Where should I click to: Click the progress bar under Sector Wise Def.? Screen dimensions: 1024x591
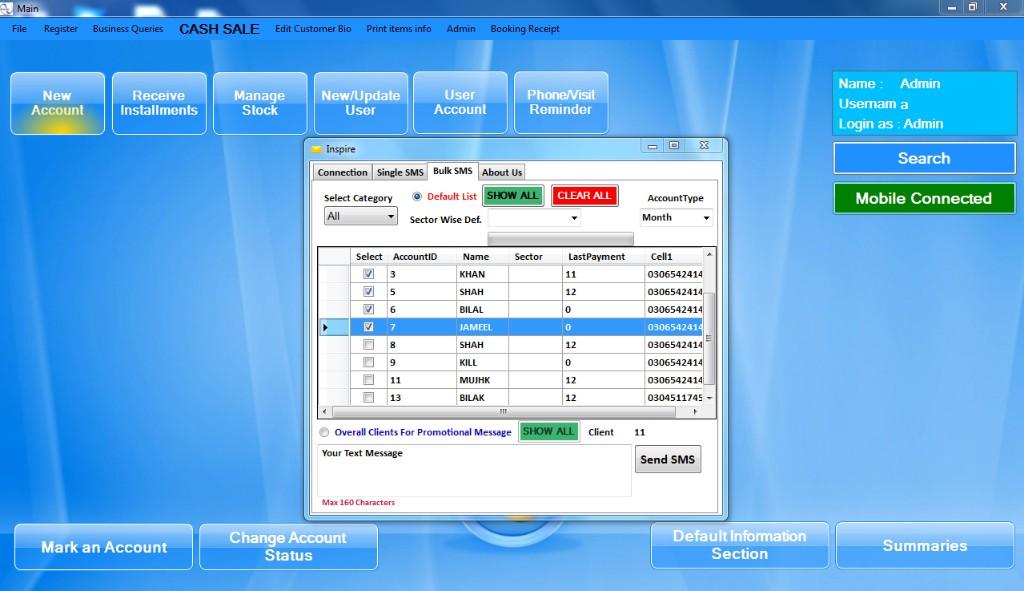click(x=560, y=238)
